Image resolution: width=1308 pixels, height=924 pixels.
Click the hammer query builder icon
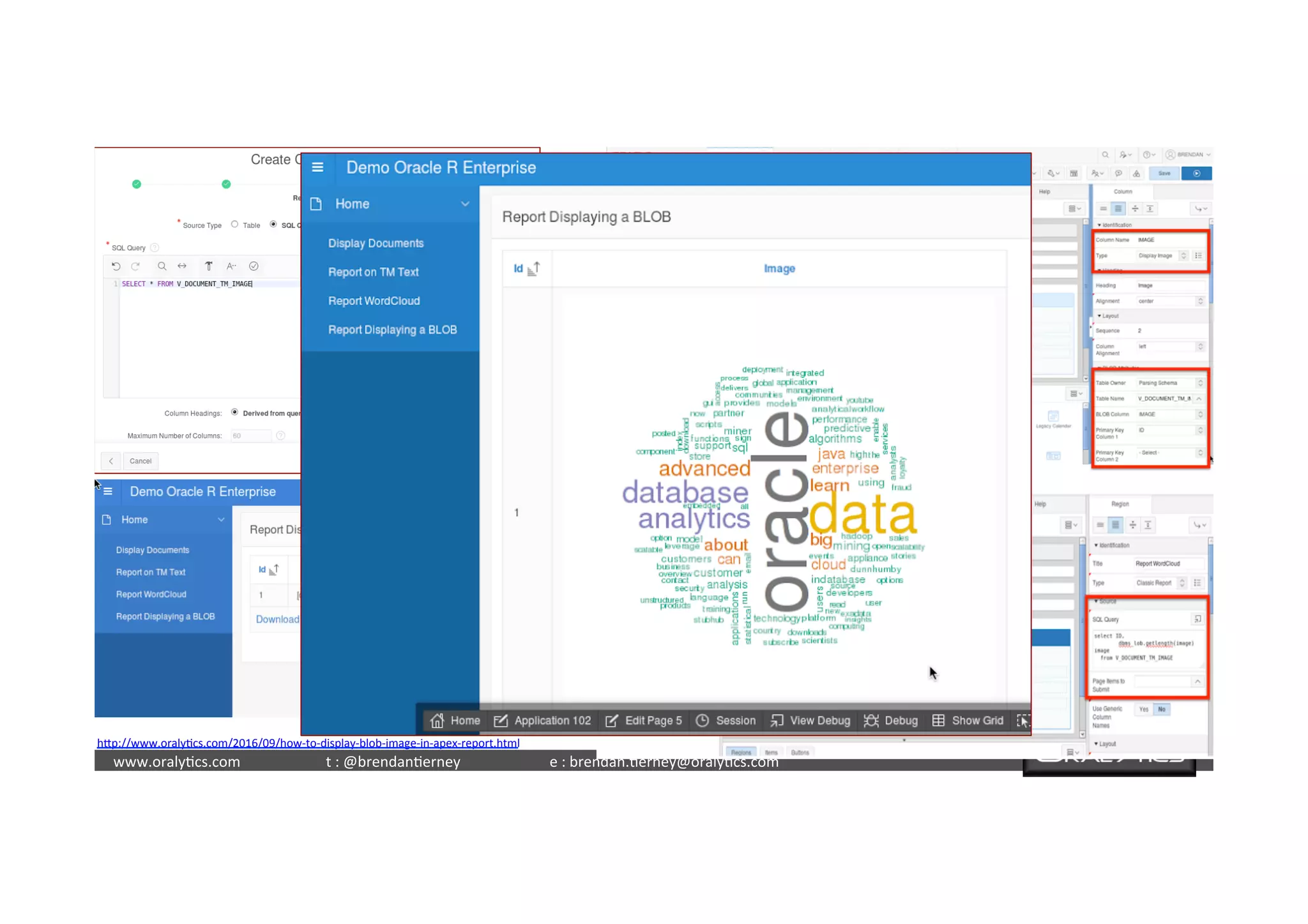click(209, 266)
